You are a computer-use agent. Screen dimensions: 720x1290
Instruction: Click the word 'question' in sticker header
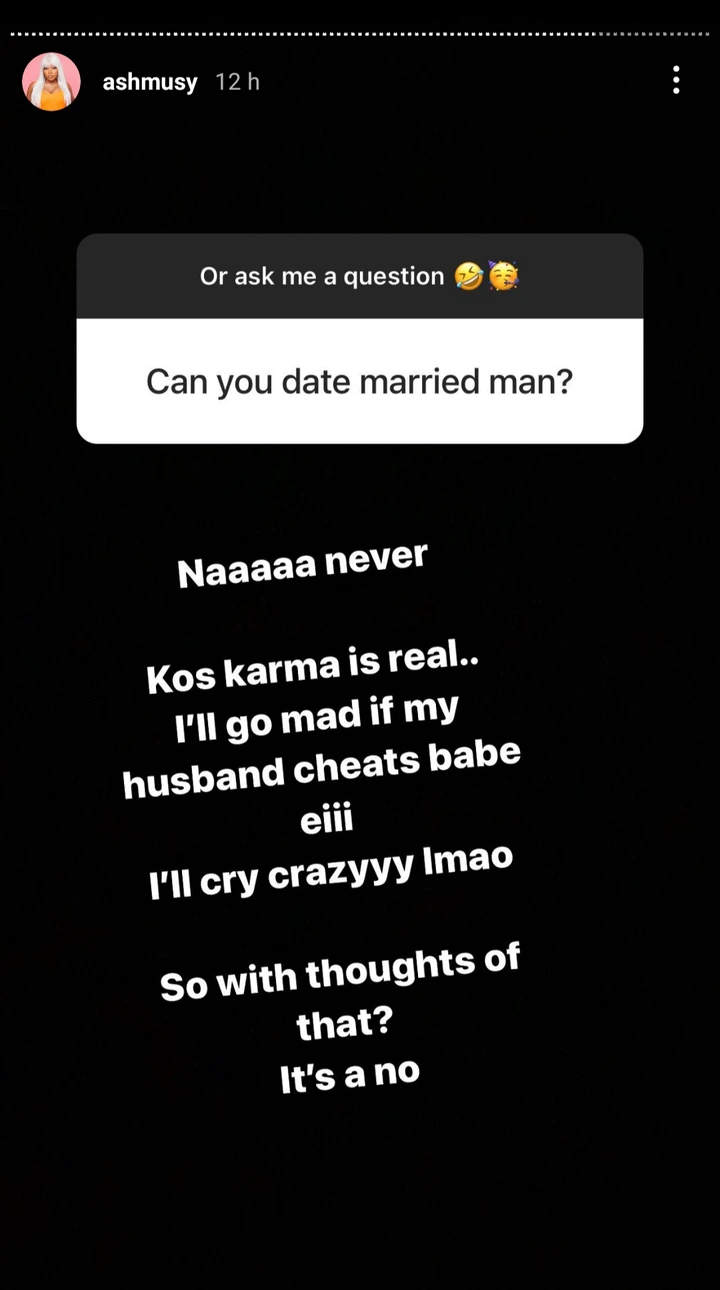(x=394, y=277)
